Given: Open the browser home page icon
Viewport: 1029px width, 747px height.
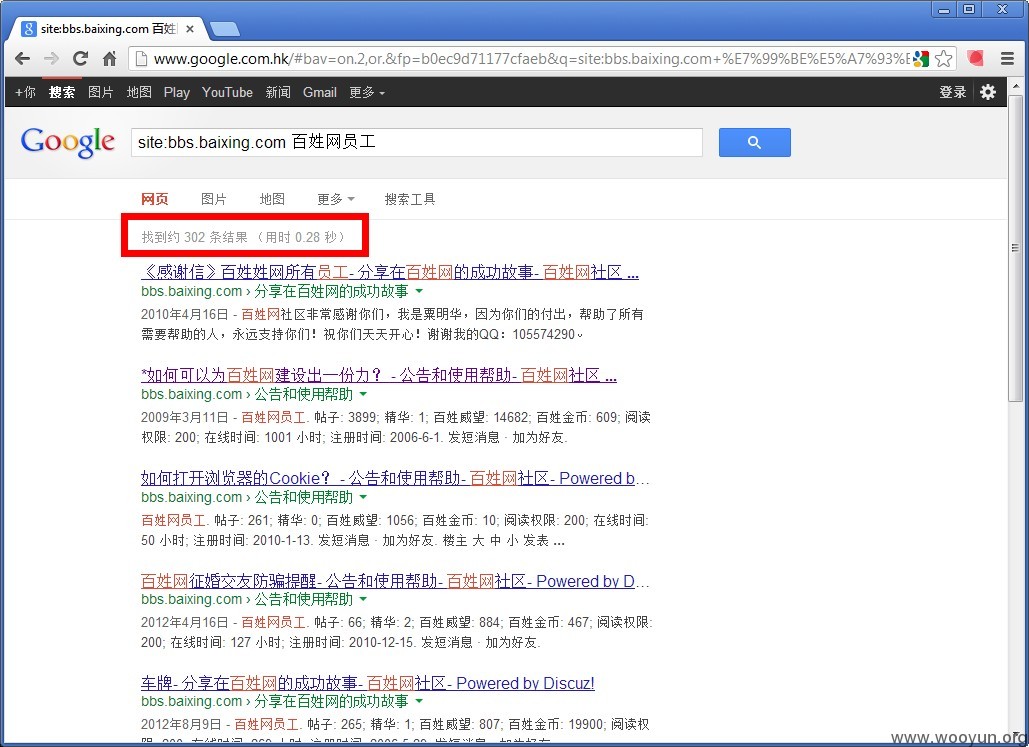Looking at the screenshot, I should [110, 58].
